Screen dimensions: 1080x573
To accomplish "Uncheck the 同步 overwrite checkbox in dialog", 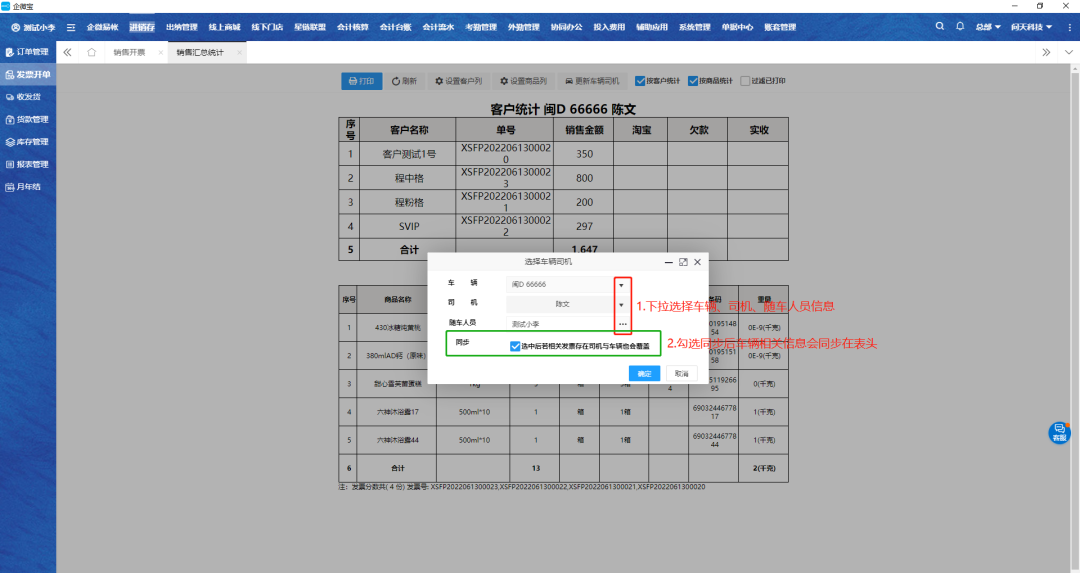I will tap(515, 346).
